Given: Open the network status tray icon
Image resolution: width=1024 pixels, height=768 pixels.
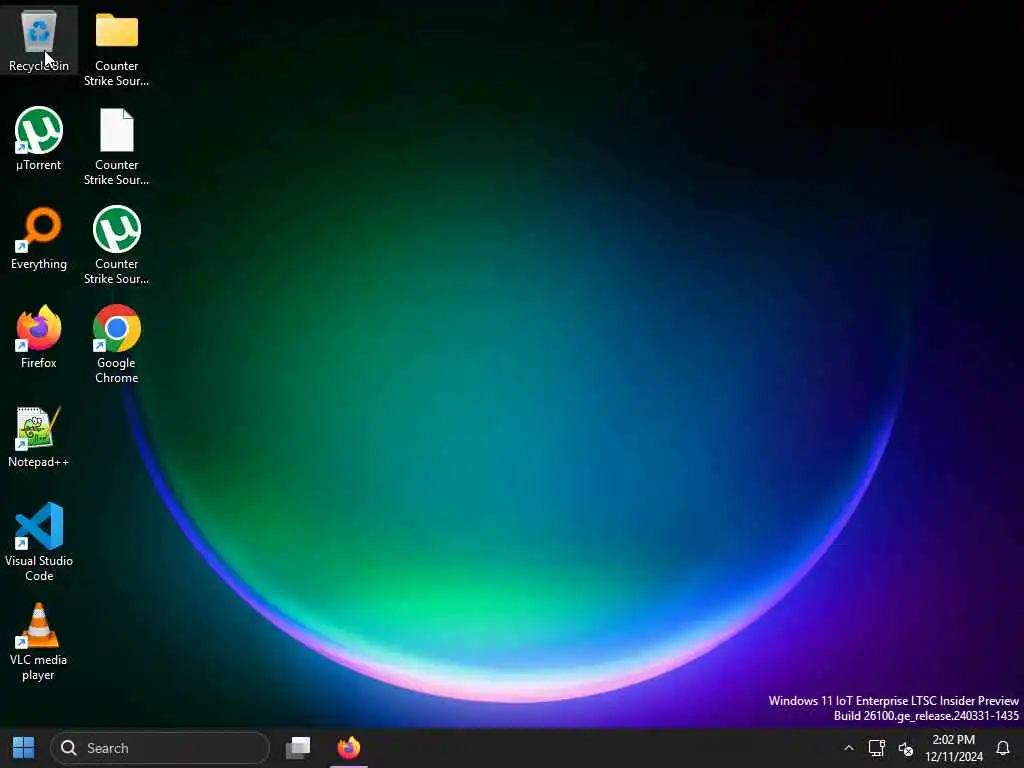Looking at the screenshot, I should [876, 748].
